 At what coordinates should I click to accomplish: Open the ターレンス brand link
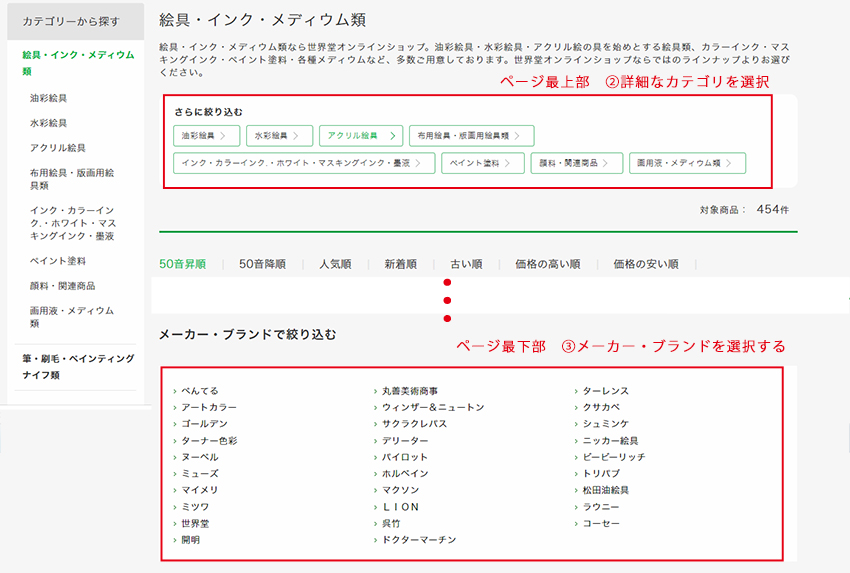(x=606, y=391)
